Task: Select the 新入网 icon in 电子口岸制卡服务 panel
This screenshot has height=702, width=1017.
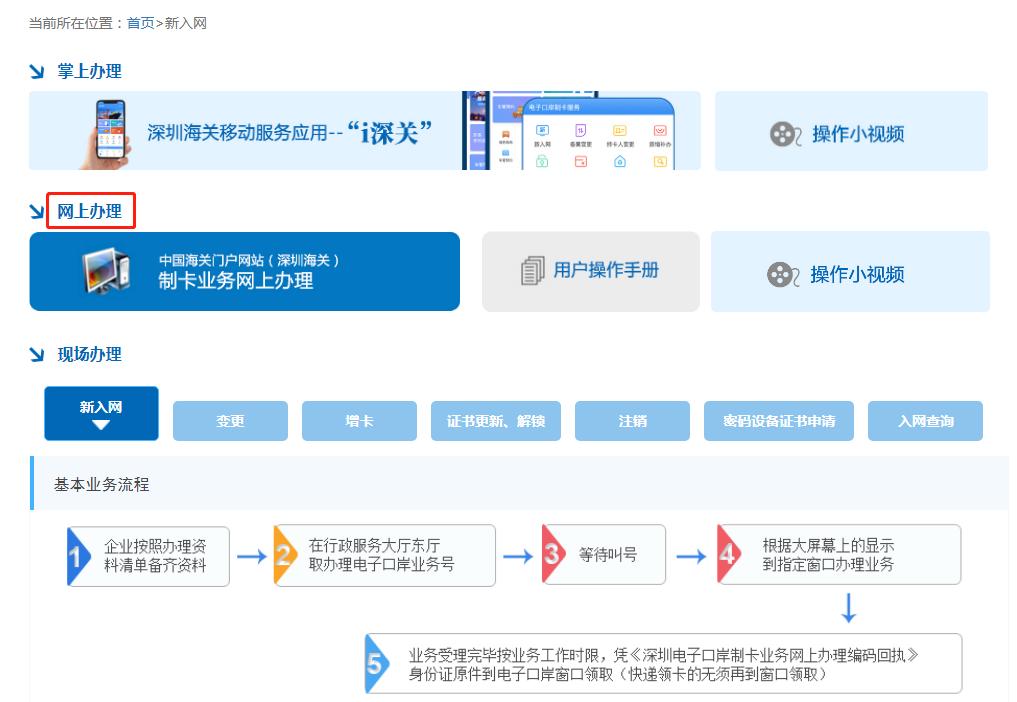Action: [x=540, y=130]
